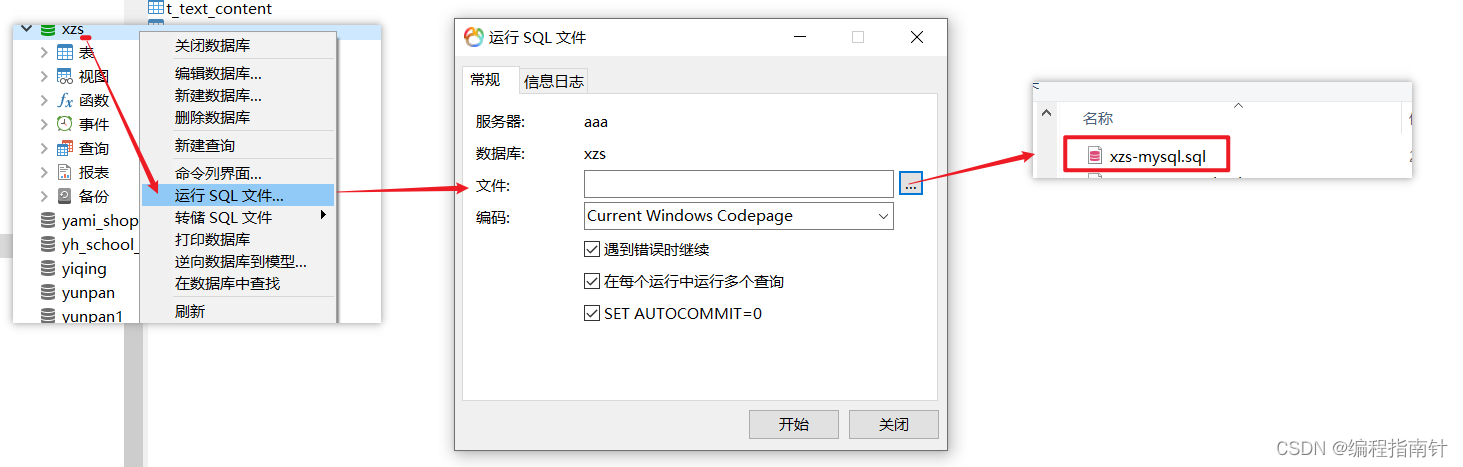The height and width of the screenshot is (467, 1463).
Task: Click the Backup (备份) node icon
Action: pos(65,196)
